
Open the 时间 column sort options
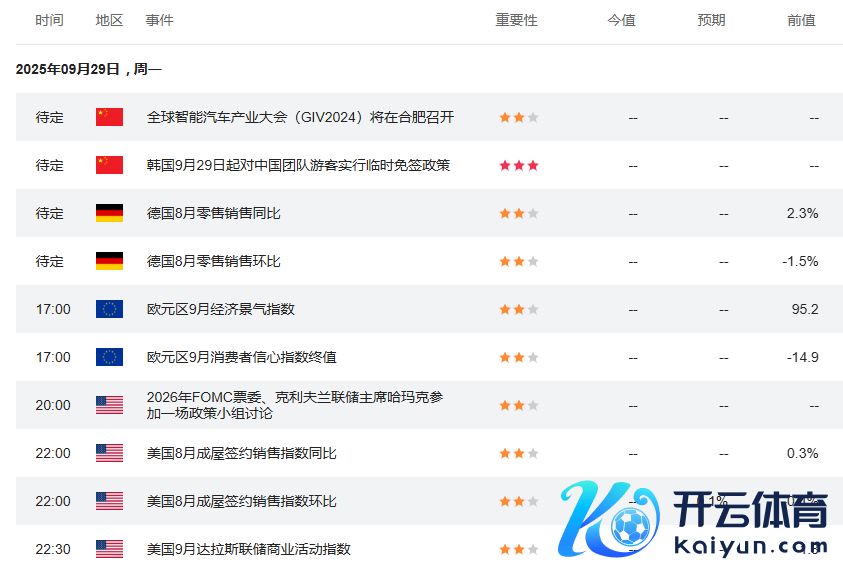pos(50,20)
